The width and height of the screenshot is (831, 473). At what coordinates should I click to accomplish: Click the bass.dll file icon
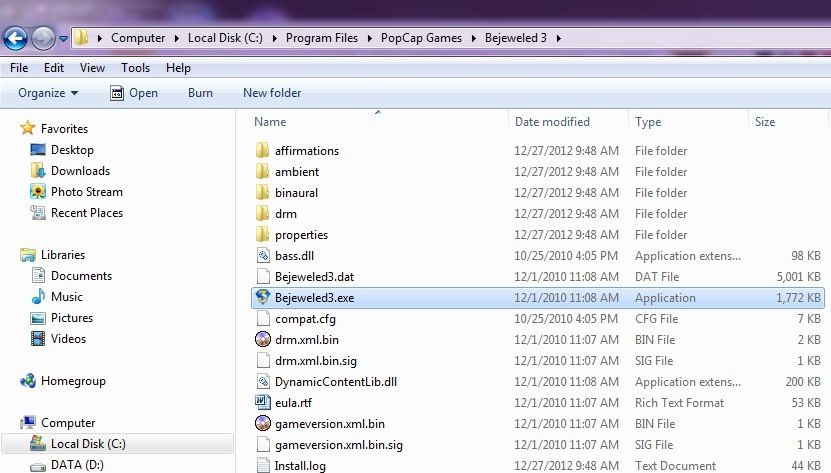click(x=263, y=255)
